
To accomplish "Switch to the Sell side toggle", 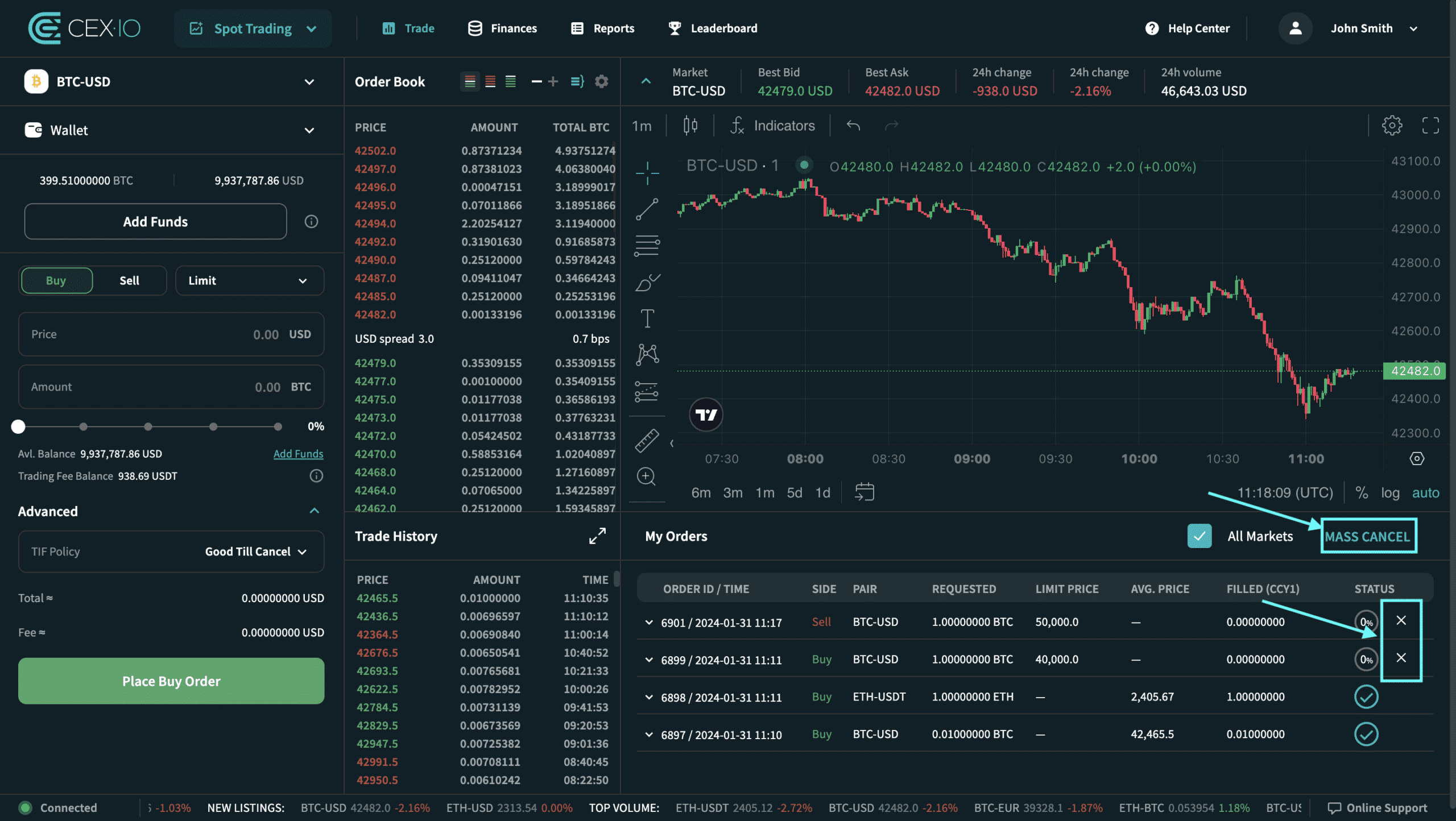I will 130,280.
